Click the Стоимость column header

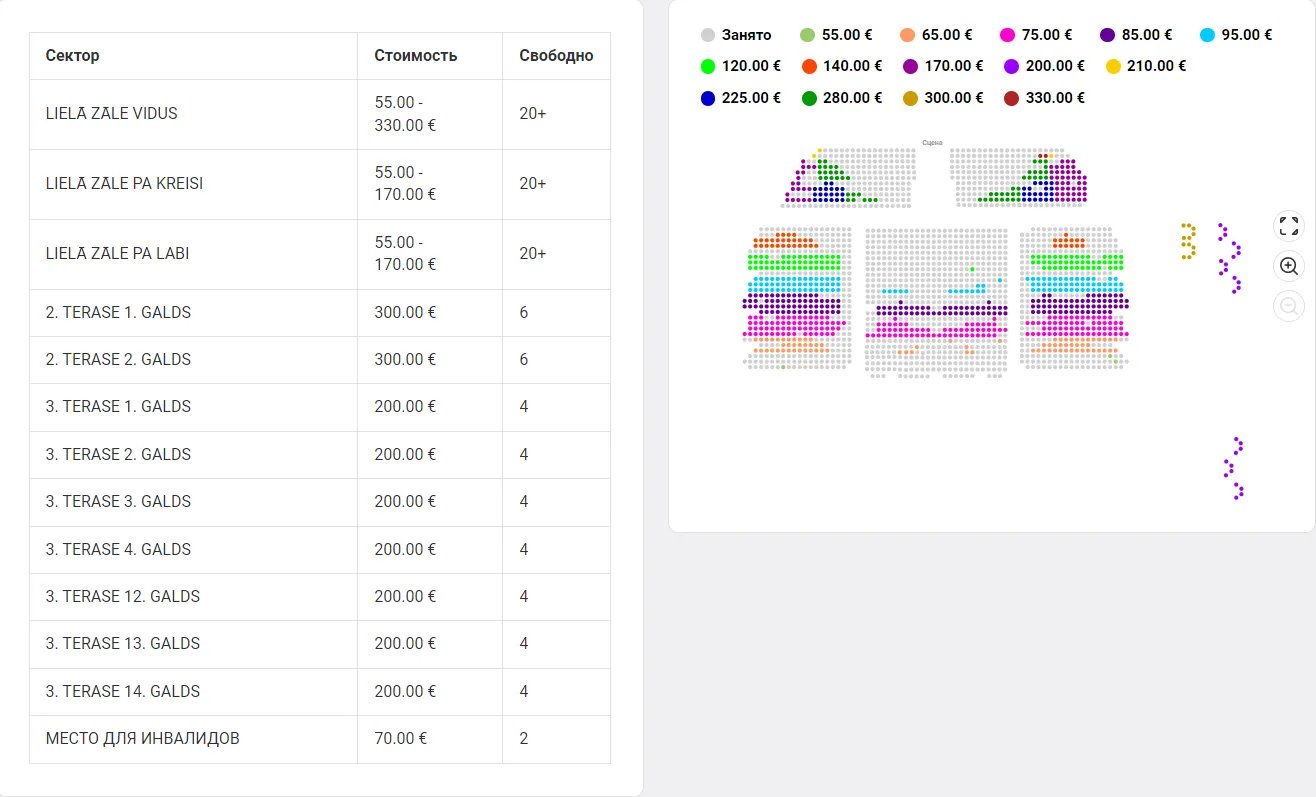point(416,56)
